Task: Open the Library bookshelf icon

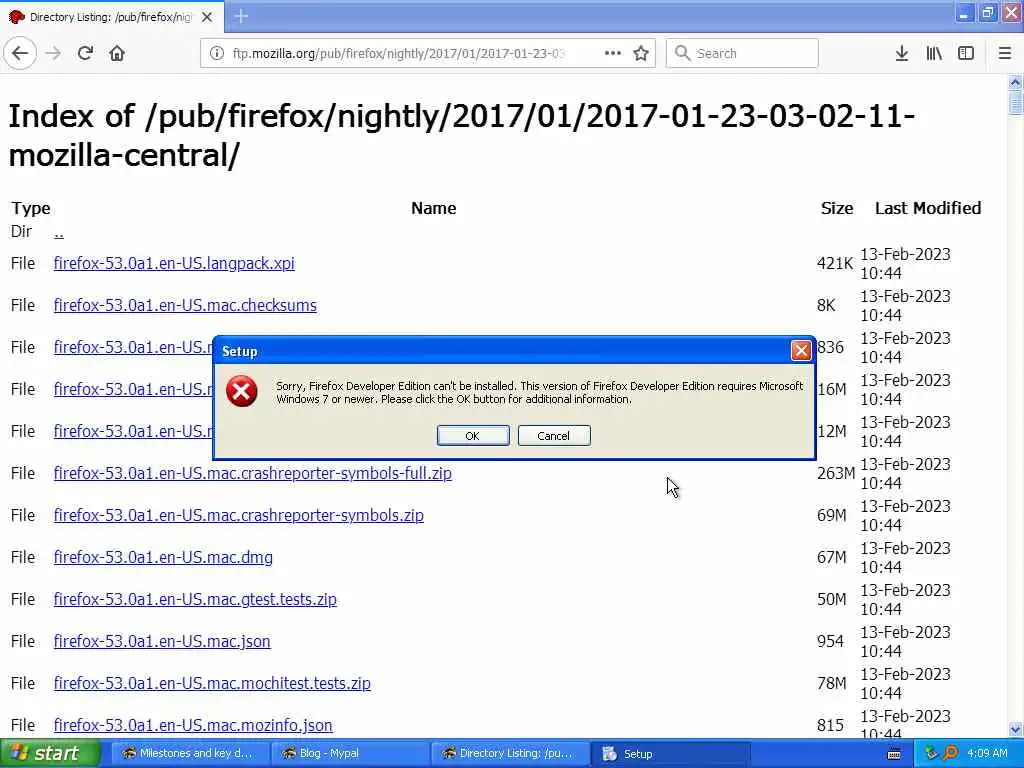Action: point(934,53)
